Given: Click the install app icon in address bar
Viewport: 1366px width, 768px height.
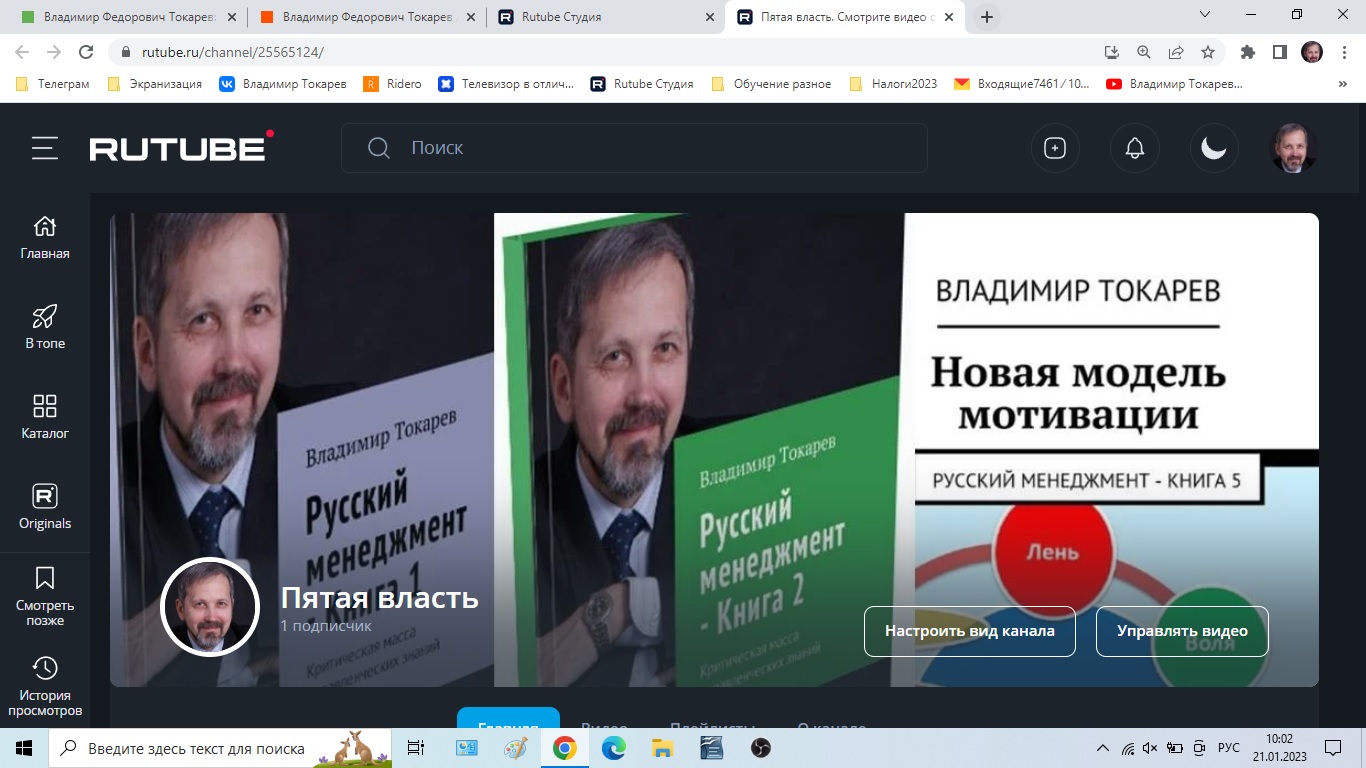Looking at the screenshot, I should [1112, 52].
